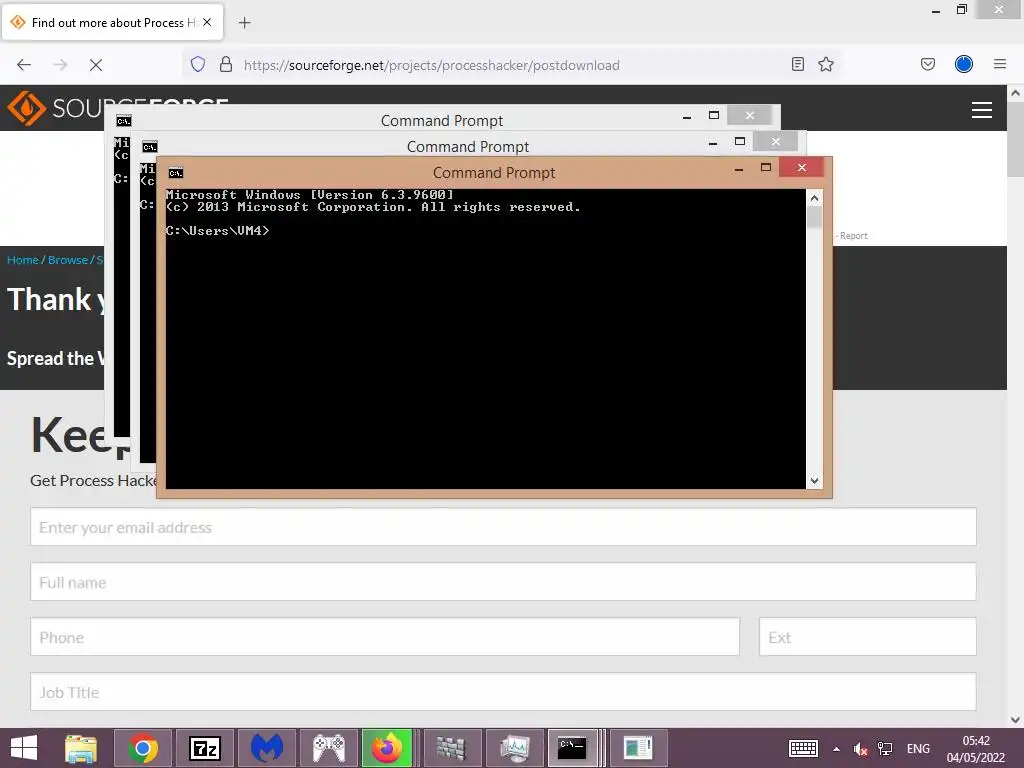Image resolution: width=1024 pixels, height=768 pixels.
Task: Minimize the rearmost Command Prompt window
Action: pyautogui.click(x=686, y=117)
